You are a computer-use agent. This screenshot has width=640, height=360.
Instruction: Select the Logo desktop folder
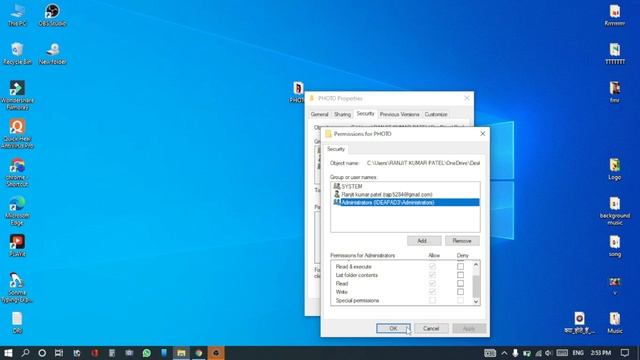[615, 169]
